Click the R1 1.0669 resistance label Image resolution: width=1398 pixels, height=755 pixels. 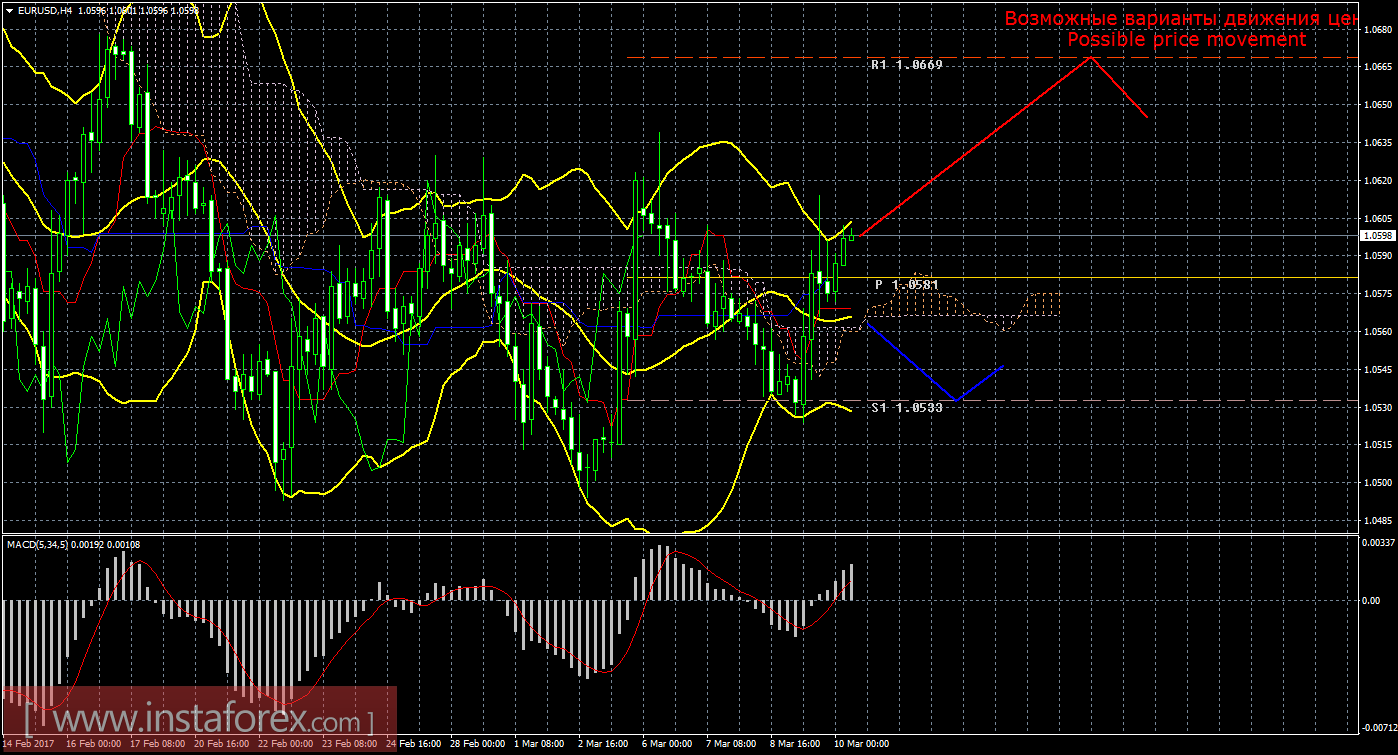point(906,64)
